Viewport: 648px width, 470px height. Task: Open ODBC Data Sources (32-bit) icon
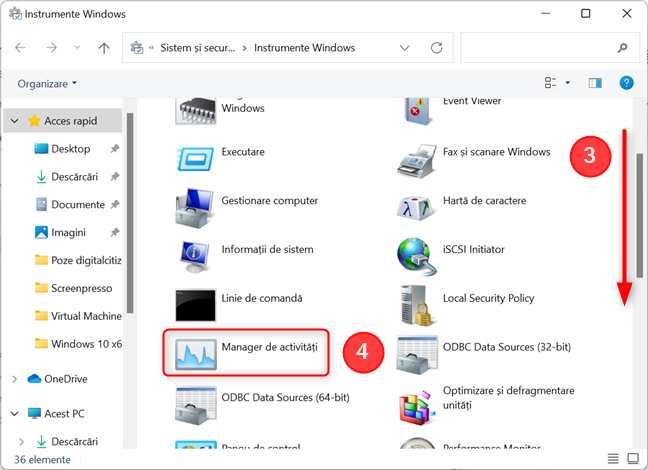tap(417, 355)
